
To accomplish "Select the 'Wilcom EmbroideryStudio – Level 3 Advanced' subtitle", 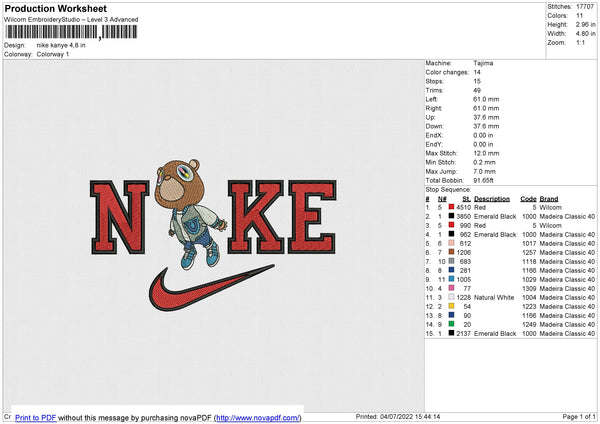I will [71, 19].
